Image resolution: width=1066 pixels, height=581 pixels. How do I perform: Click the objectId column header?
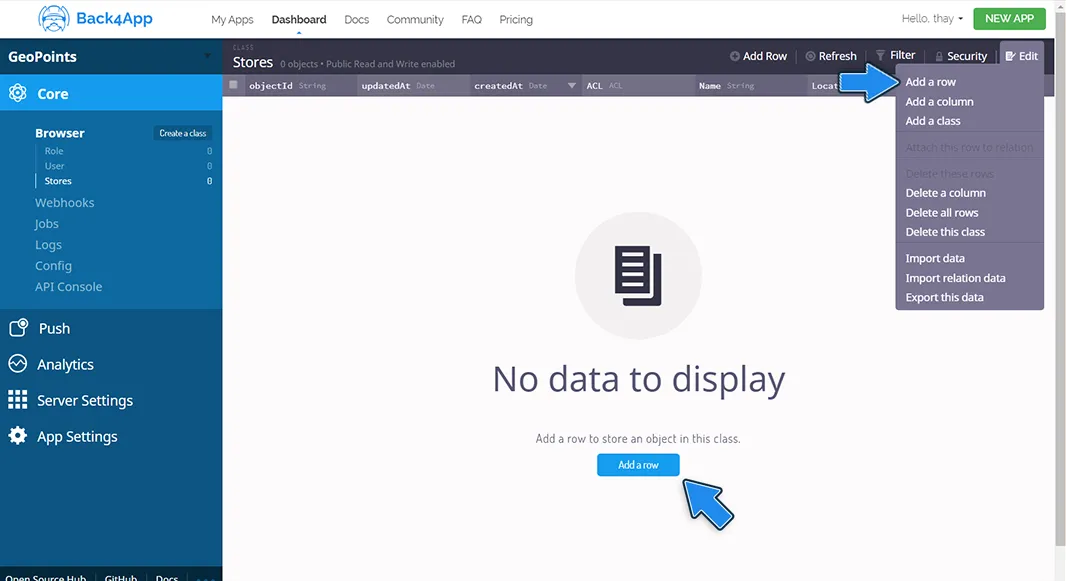click(x=300, y=86)
